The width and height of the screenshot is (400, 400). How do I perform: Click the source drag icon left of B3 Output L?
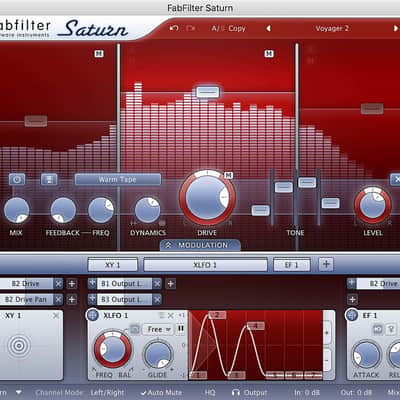[x=92, y=299]
